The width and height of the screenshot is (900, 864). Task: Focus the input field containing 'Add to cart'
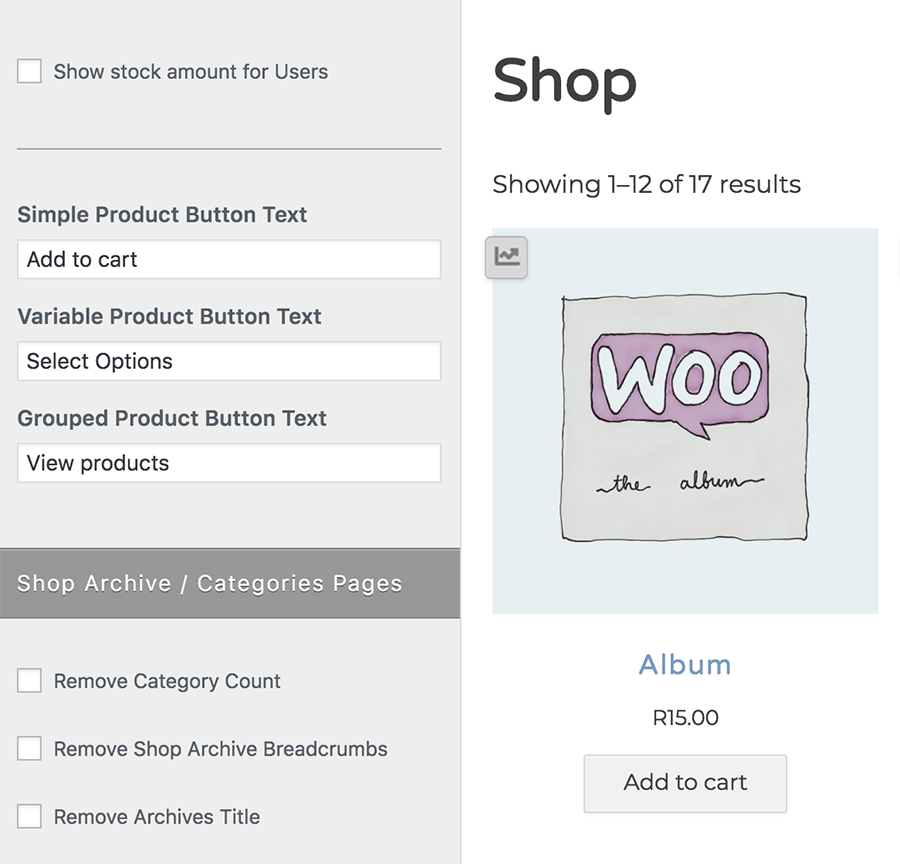[229, 259]
